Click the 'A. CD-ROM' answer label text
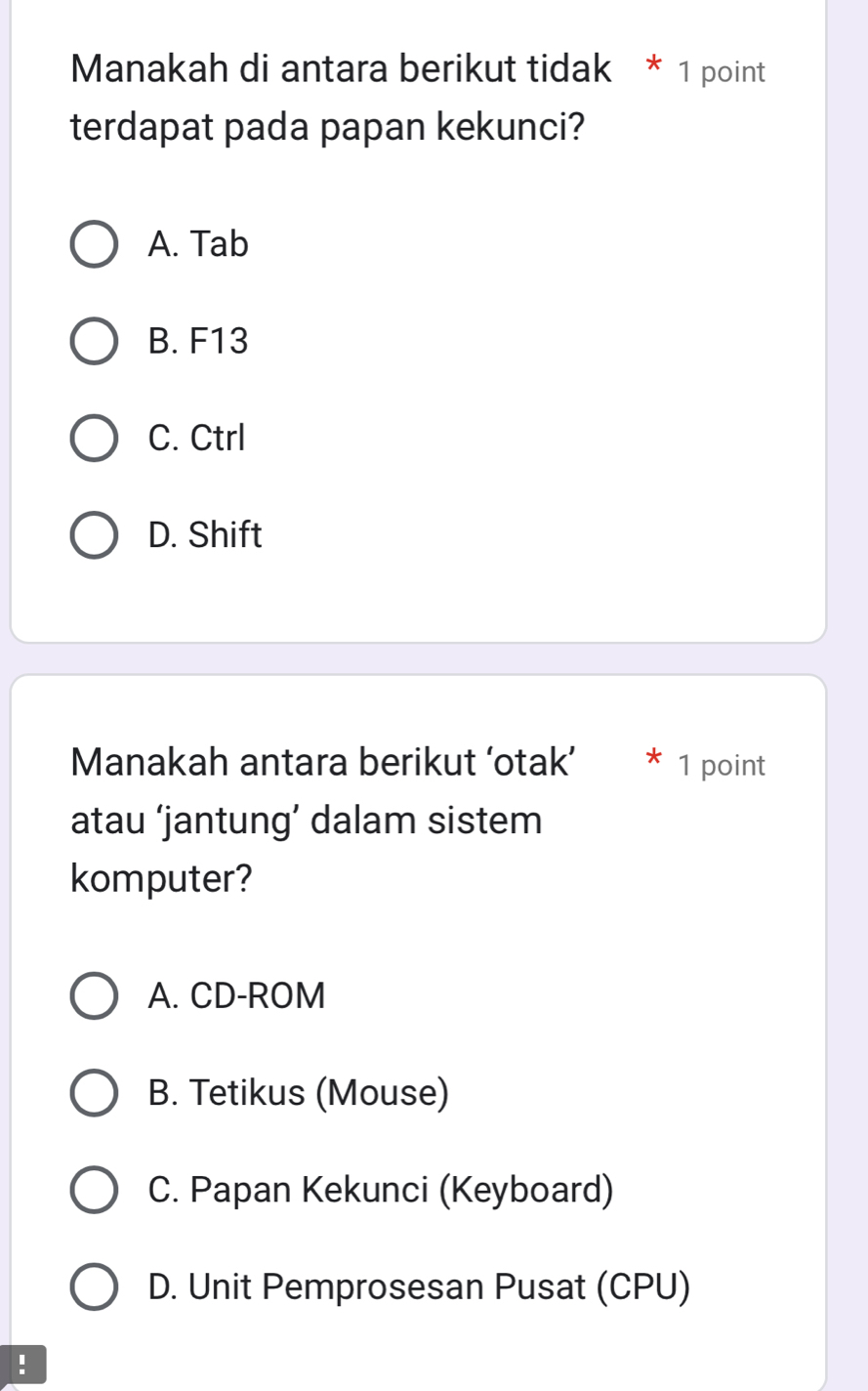 [x=236, y=996]
